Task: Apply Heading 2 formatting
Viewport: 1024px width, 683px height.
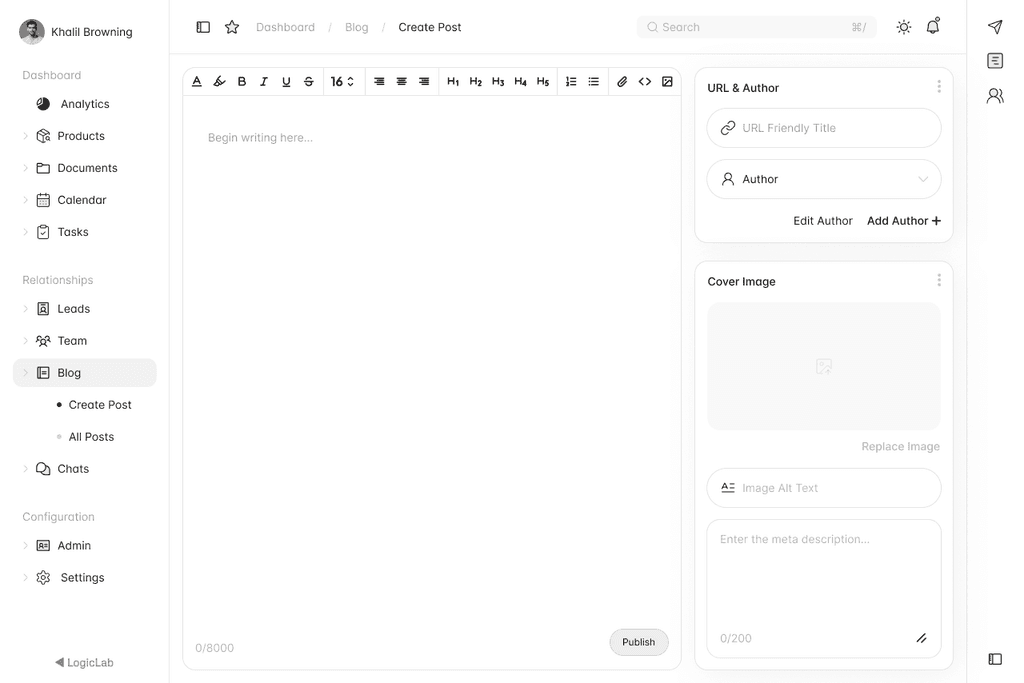Action: 475,81
